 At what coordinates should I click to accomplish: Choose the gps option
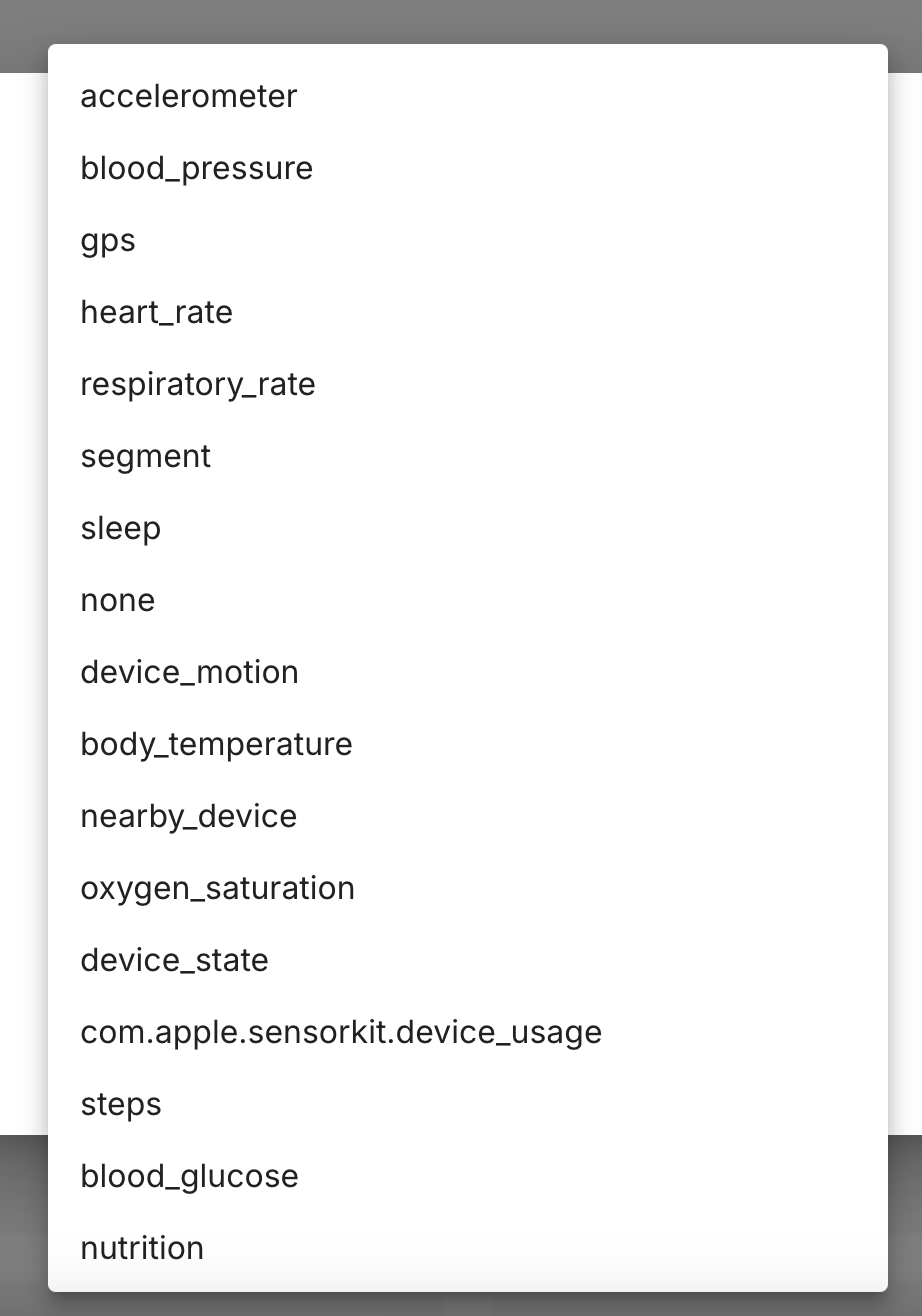point(108,240)
